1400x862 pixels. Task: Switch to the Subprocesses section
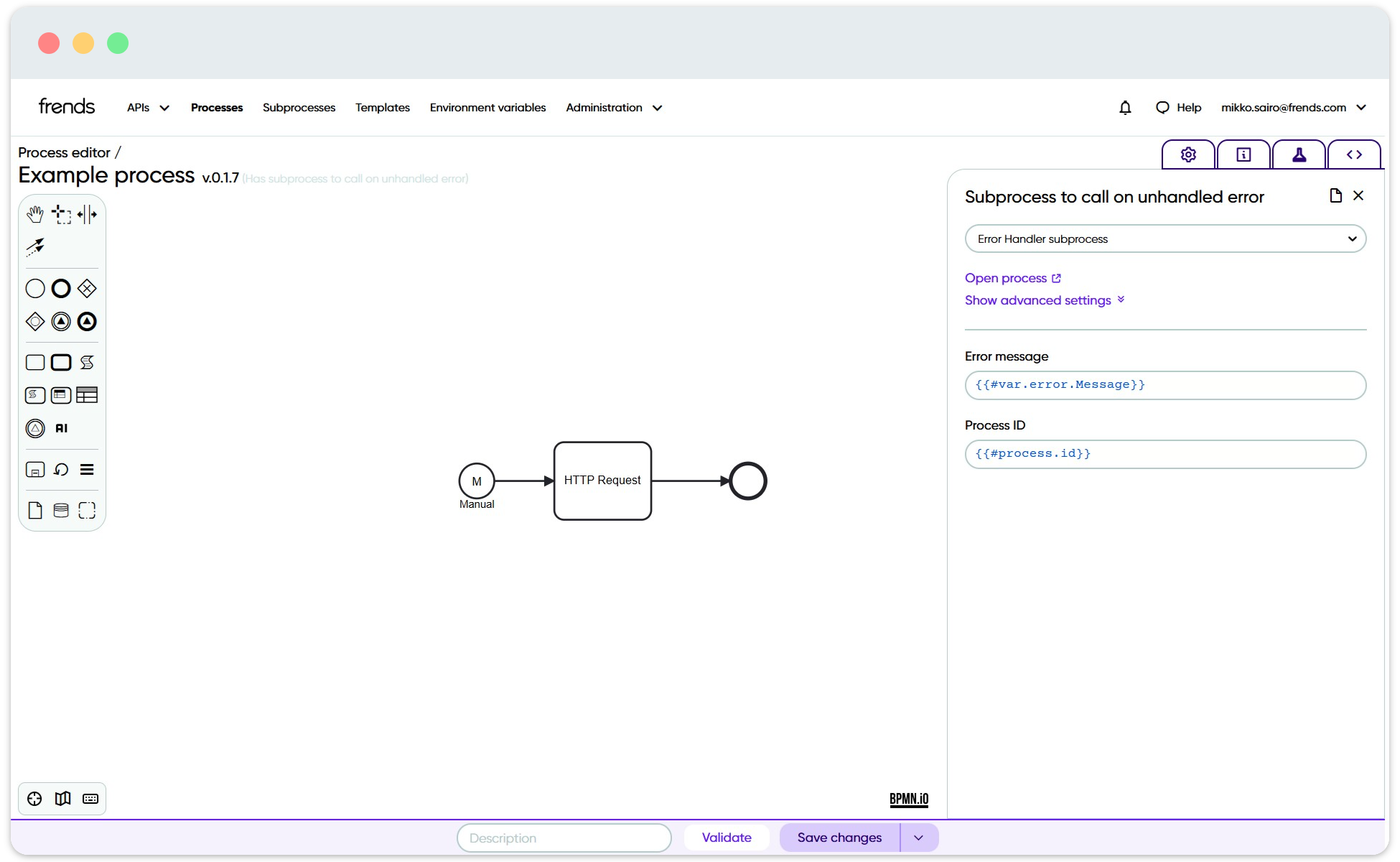pyautogui.click(x=299, y=107)
